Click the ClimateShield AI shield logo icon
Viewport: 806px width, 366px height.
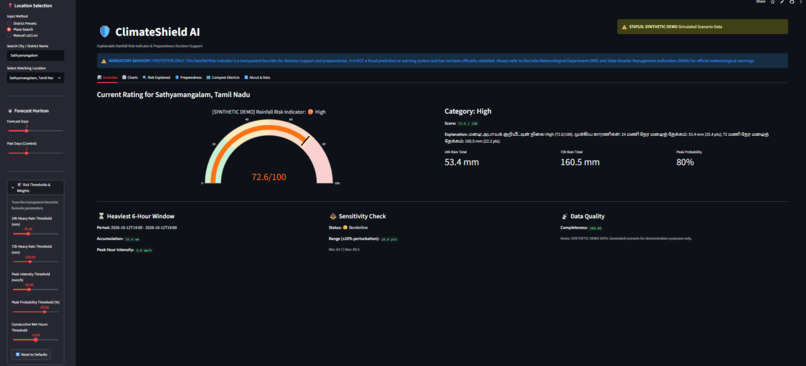(x=104, y=32)
